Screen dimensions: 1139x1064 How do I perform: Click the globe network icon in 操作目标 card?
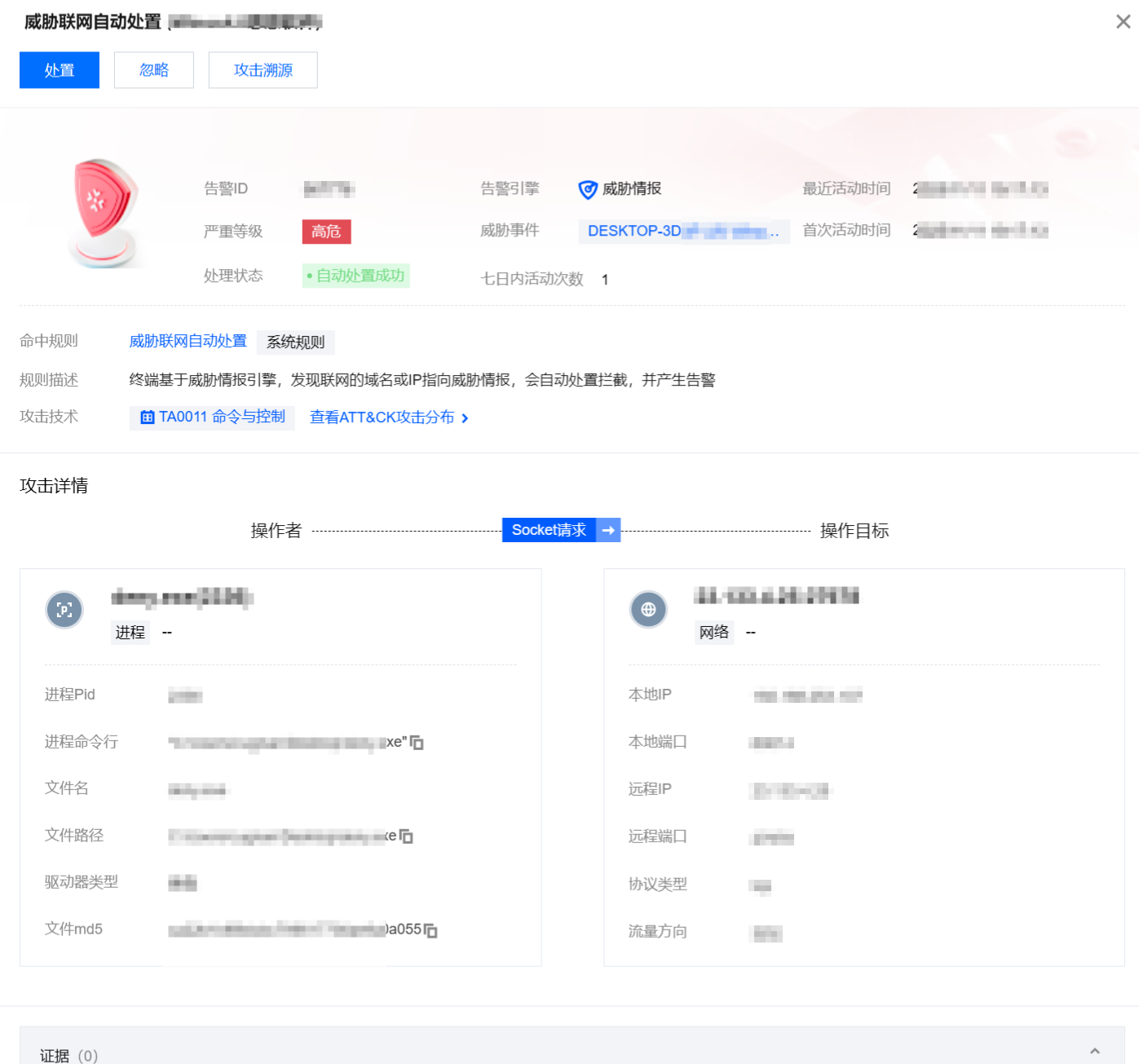[648, 610]
